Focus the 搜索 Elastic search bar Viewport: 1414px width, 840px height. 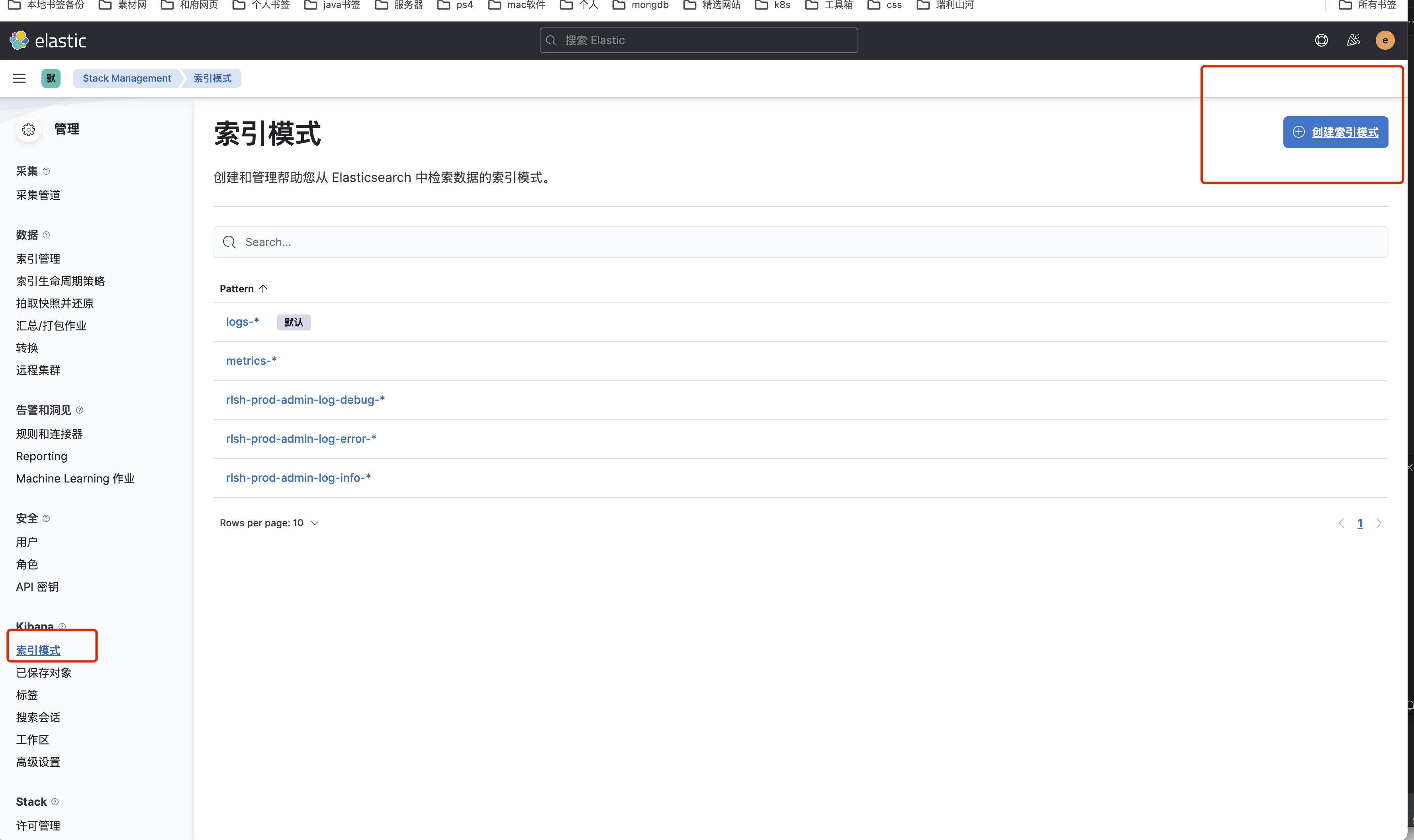pyautogui.click(x=698, y=40)
